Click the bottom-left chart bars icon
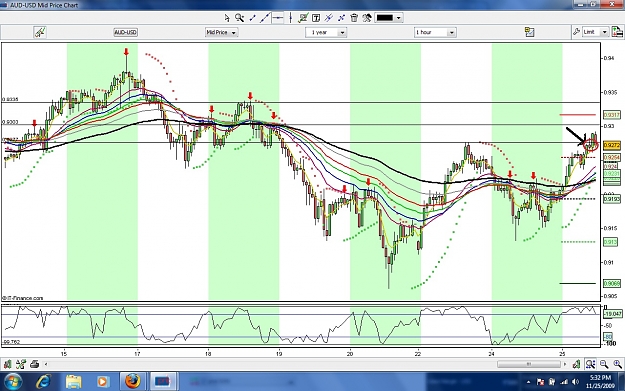The image size is (625, 391). [x=8, y=364]
